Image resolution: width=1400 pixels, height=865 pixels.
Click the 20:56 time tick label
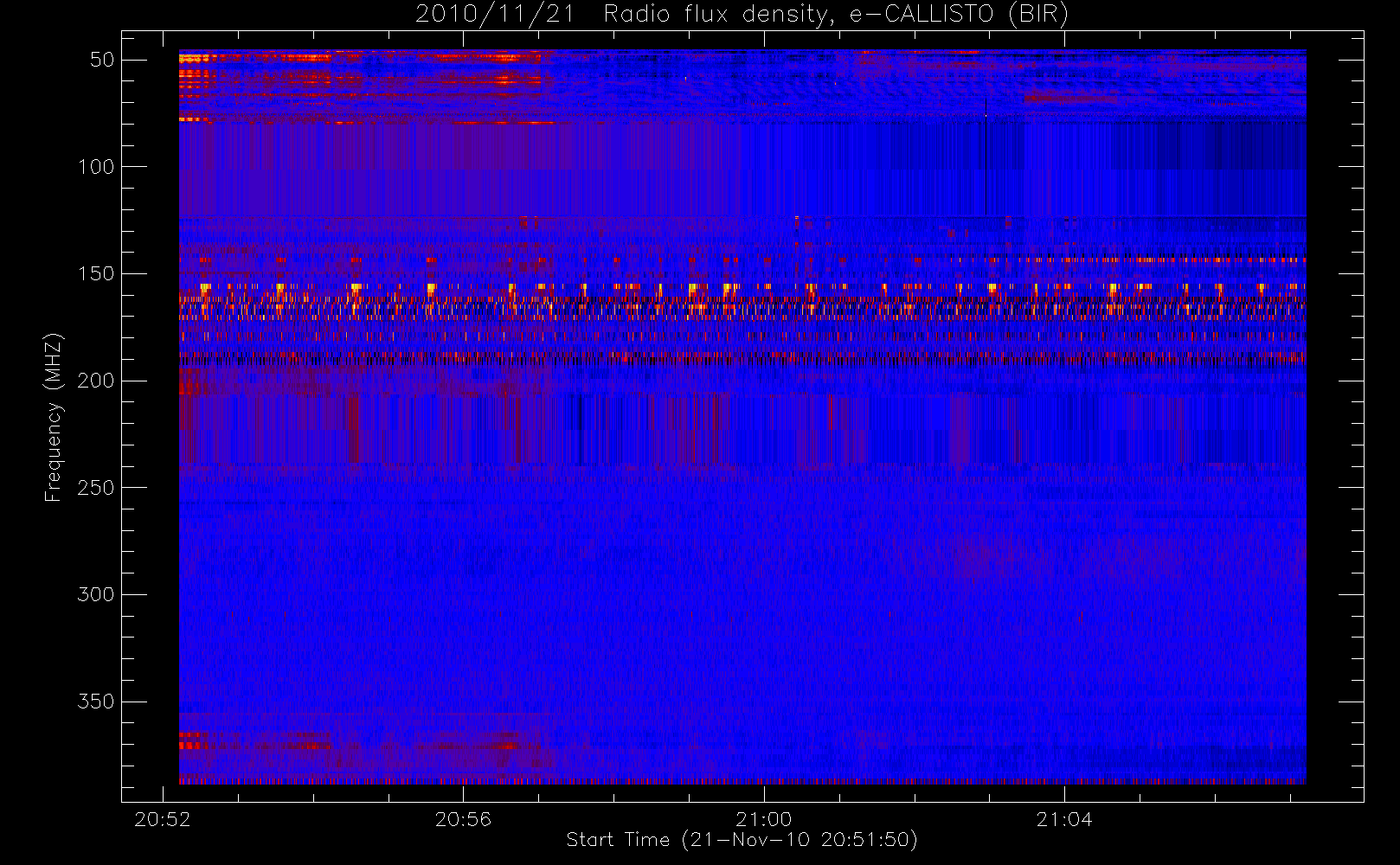[x=463, y=819]
